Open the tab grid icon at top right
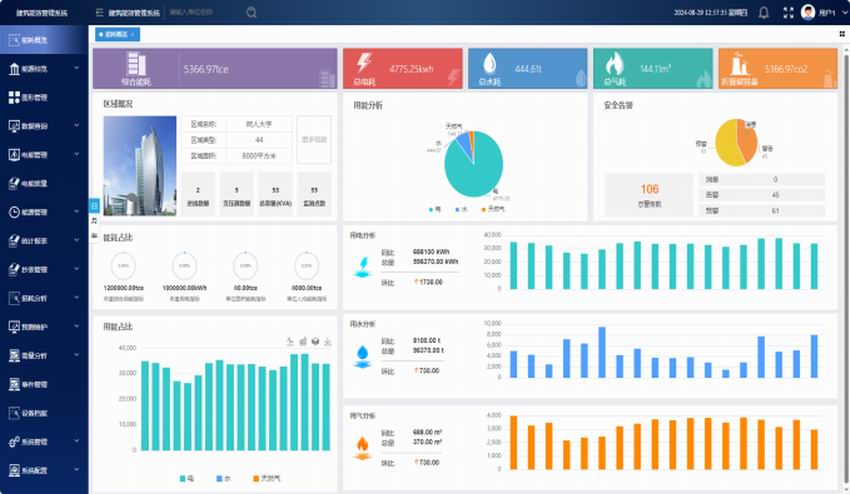The image size is (850, 494). pyautogui.click(x=841, y=34)
